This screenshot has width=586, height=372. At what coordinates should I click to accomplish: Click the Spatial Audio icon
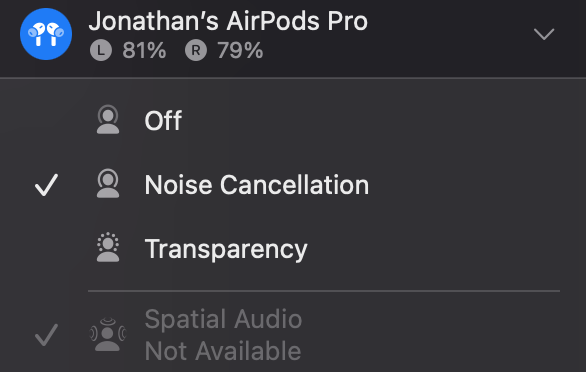pyautogui.click(x=108, y=334)
